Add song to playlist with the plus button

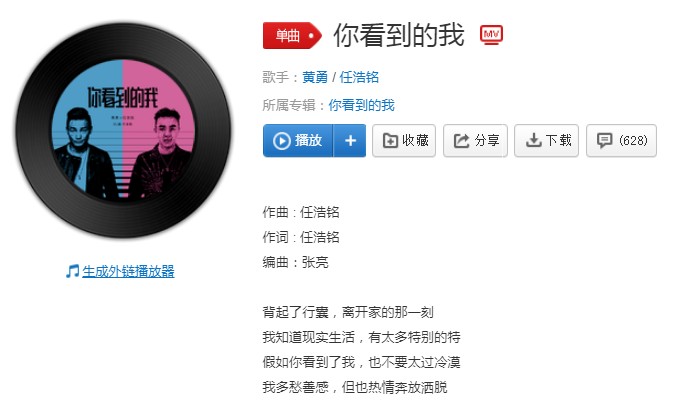350,140
